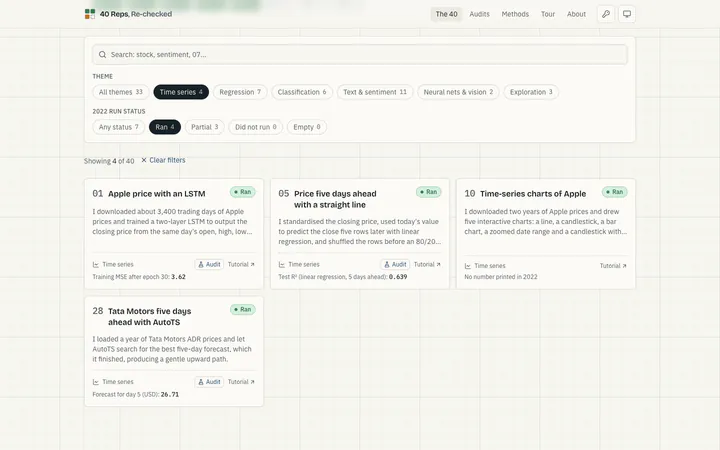Click the Showing 4 of 40 text
This screenshot has height=450, width=720.
click(109, 161)
